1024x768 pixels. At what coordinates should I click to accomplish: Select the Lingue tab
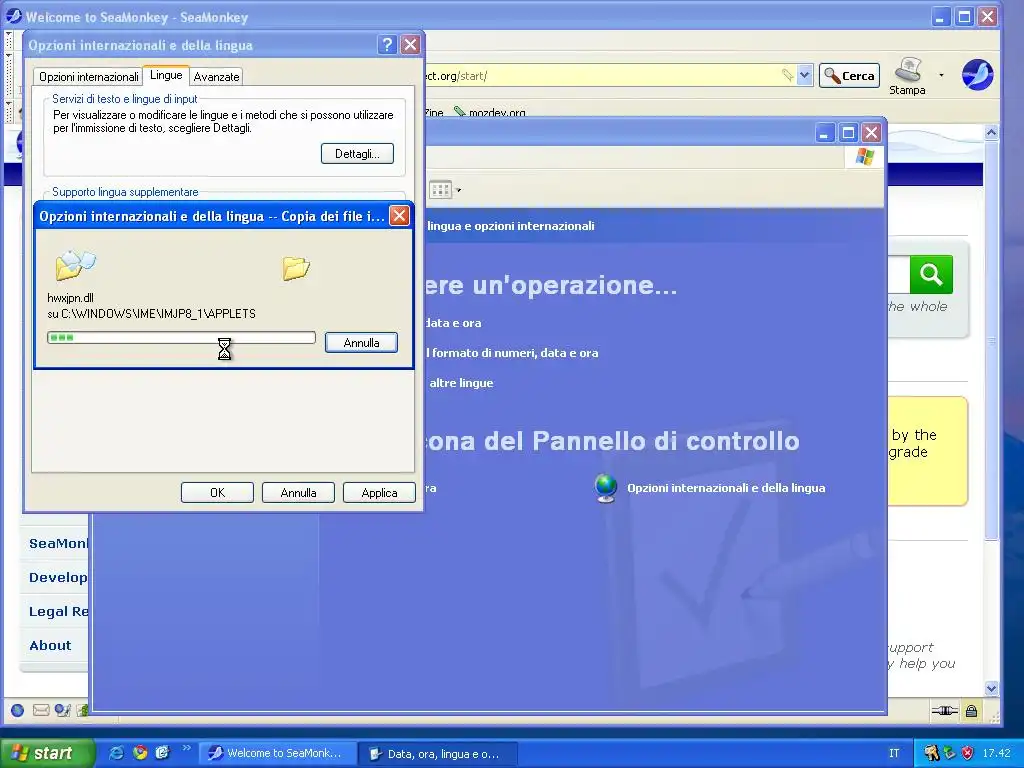point(166,75)
